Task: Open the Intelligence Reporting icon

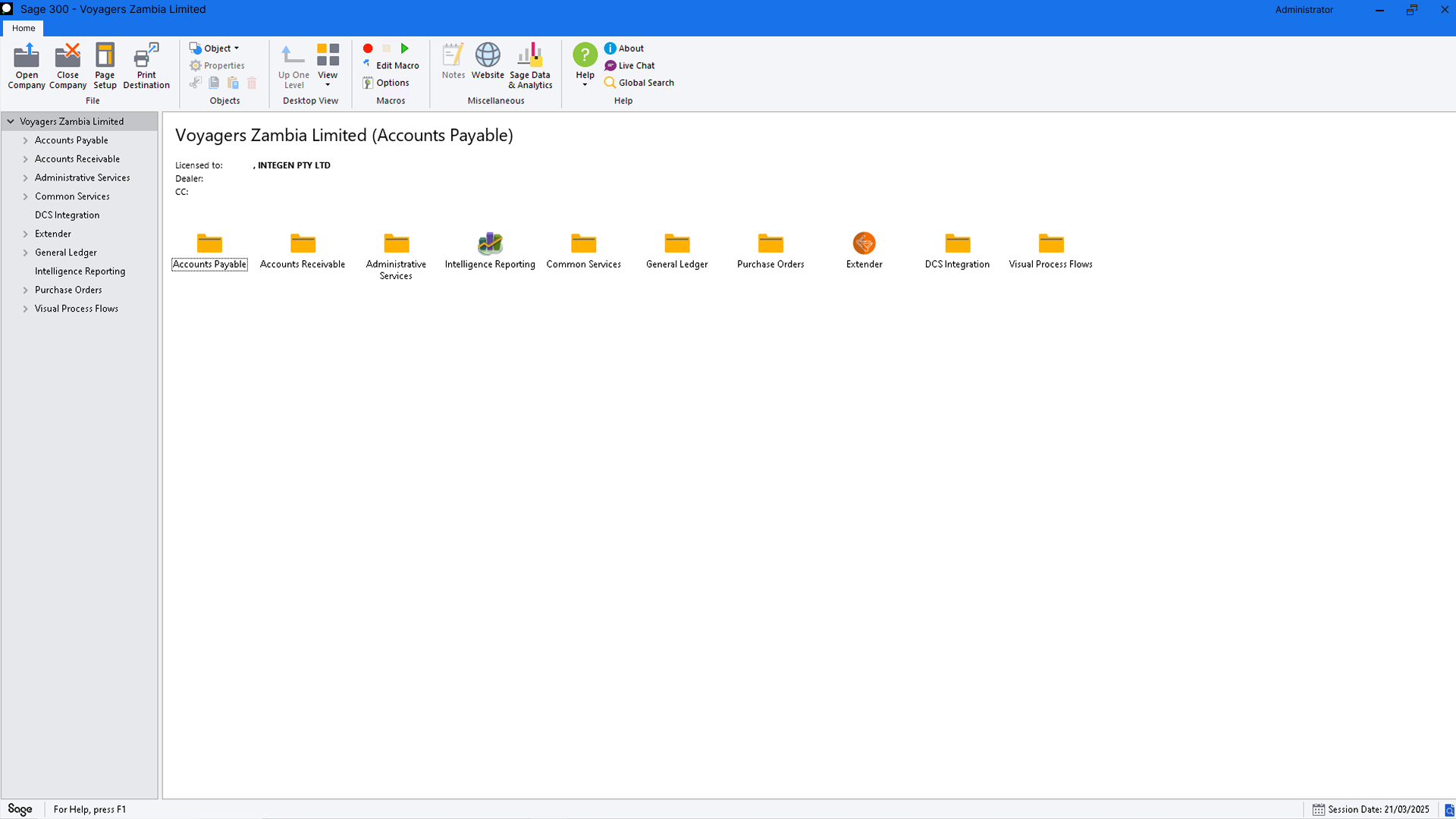Action: (490, 244)
